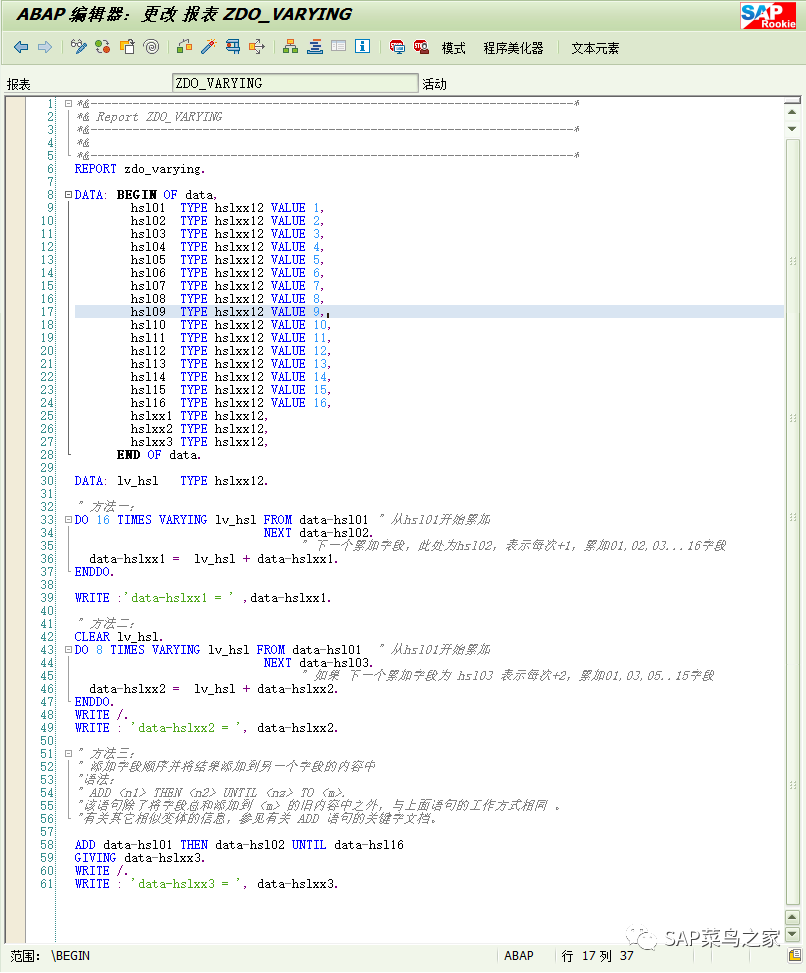The height and width of the screenshot is (973, 806).
Task: Click 'REPORT zdo_varying.' line
Action: (140, 169)
